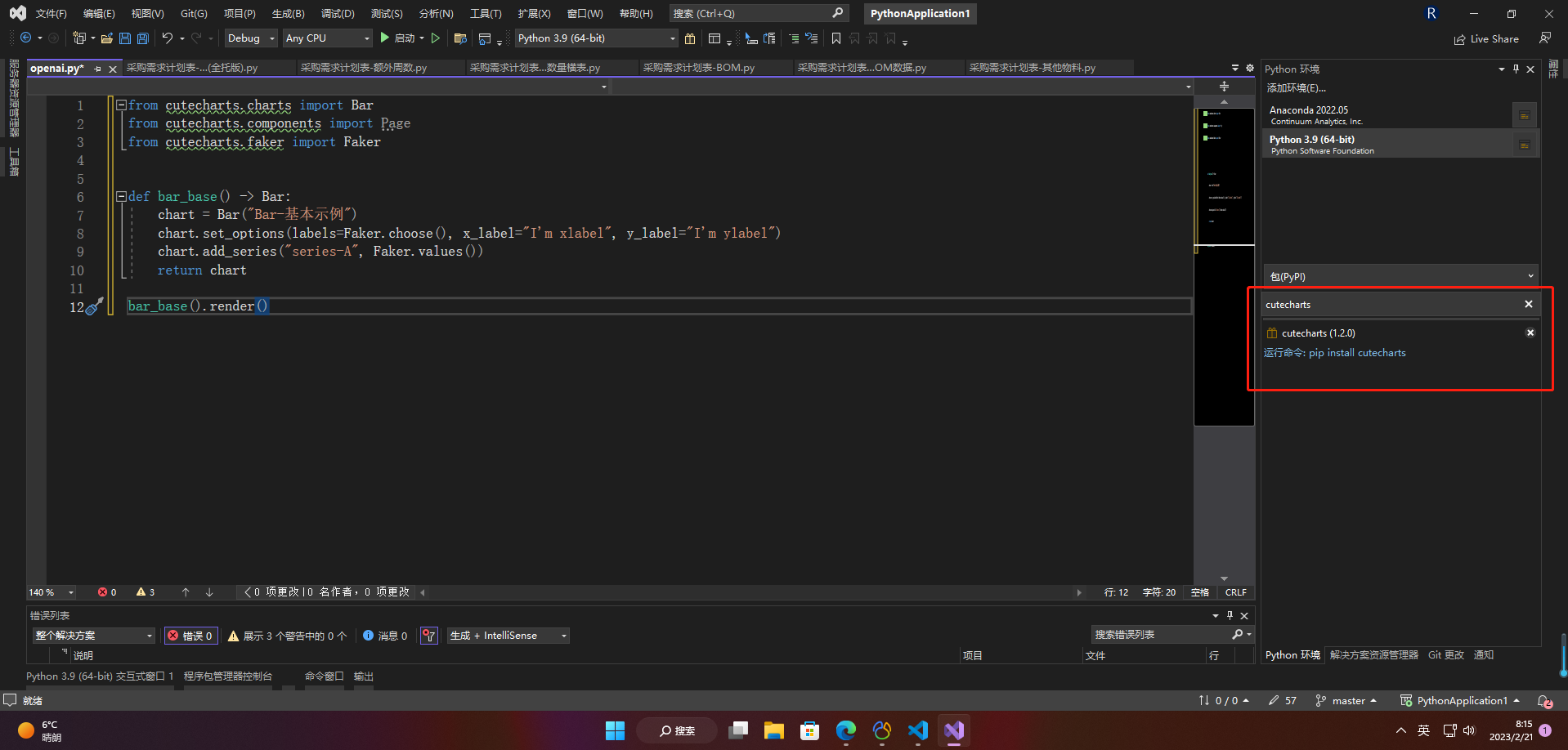Open the 生成 + IntelliSense source dropdown

click(x=508, y=636)
